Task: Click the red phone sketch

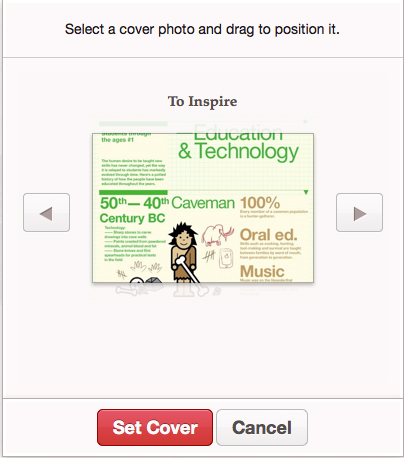Action: [x=226, y=258]
